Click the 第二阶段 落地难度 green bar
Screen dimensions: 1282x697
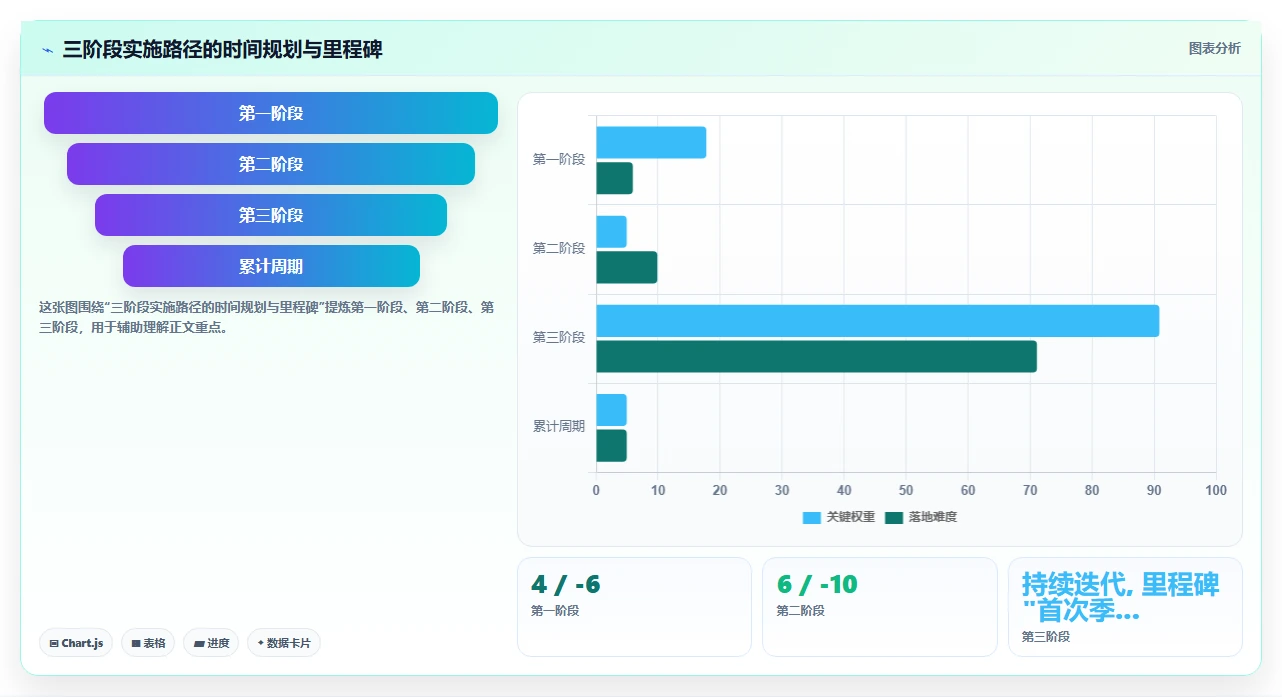[626, 267]
